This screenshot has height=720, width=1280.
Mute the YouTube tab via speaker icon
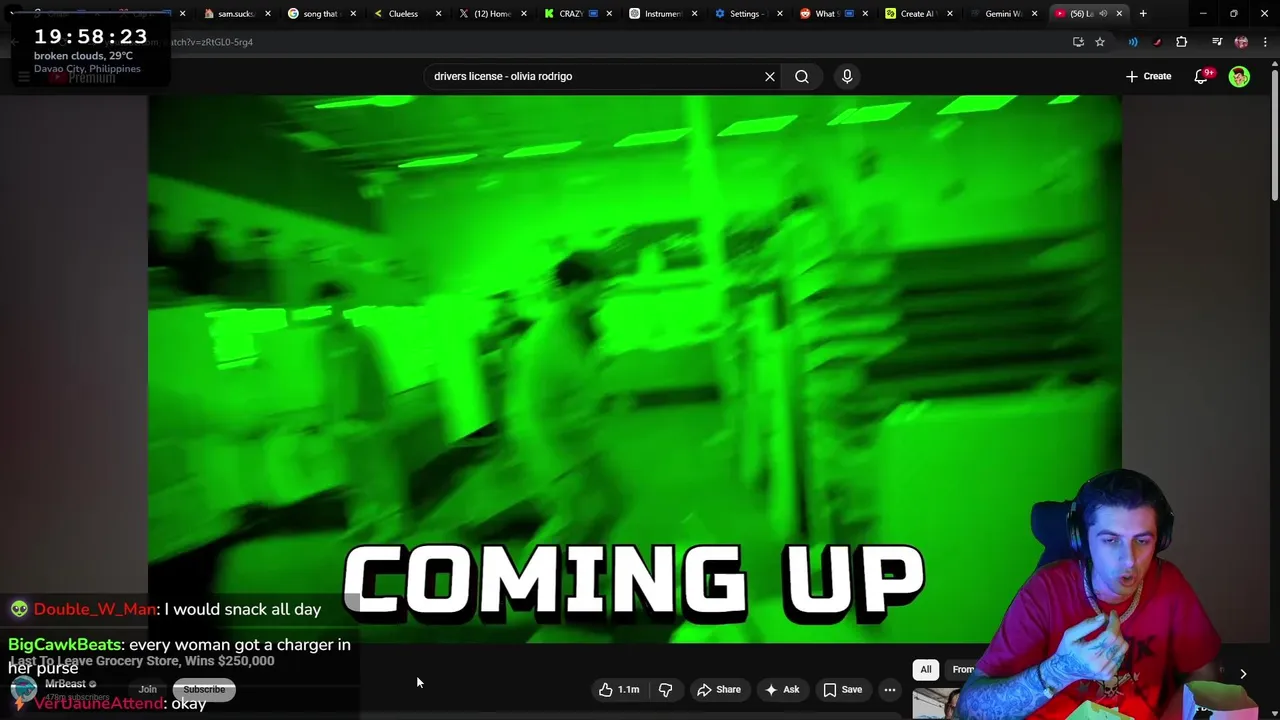pyautogui.click(x=1103, y=14)
